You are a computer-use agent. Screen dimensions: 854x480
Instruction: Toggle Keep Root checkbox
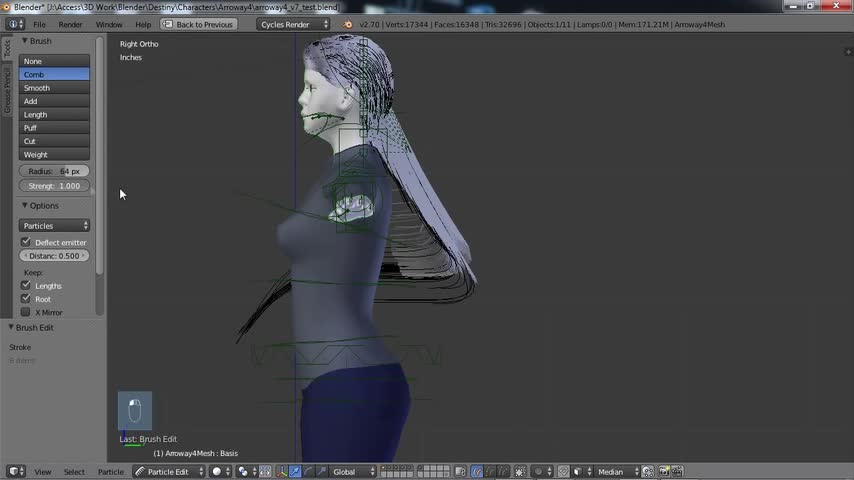click(x=26, y=299)
